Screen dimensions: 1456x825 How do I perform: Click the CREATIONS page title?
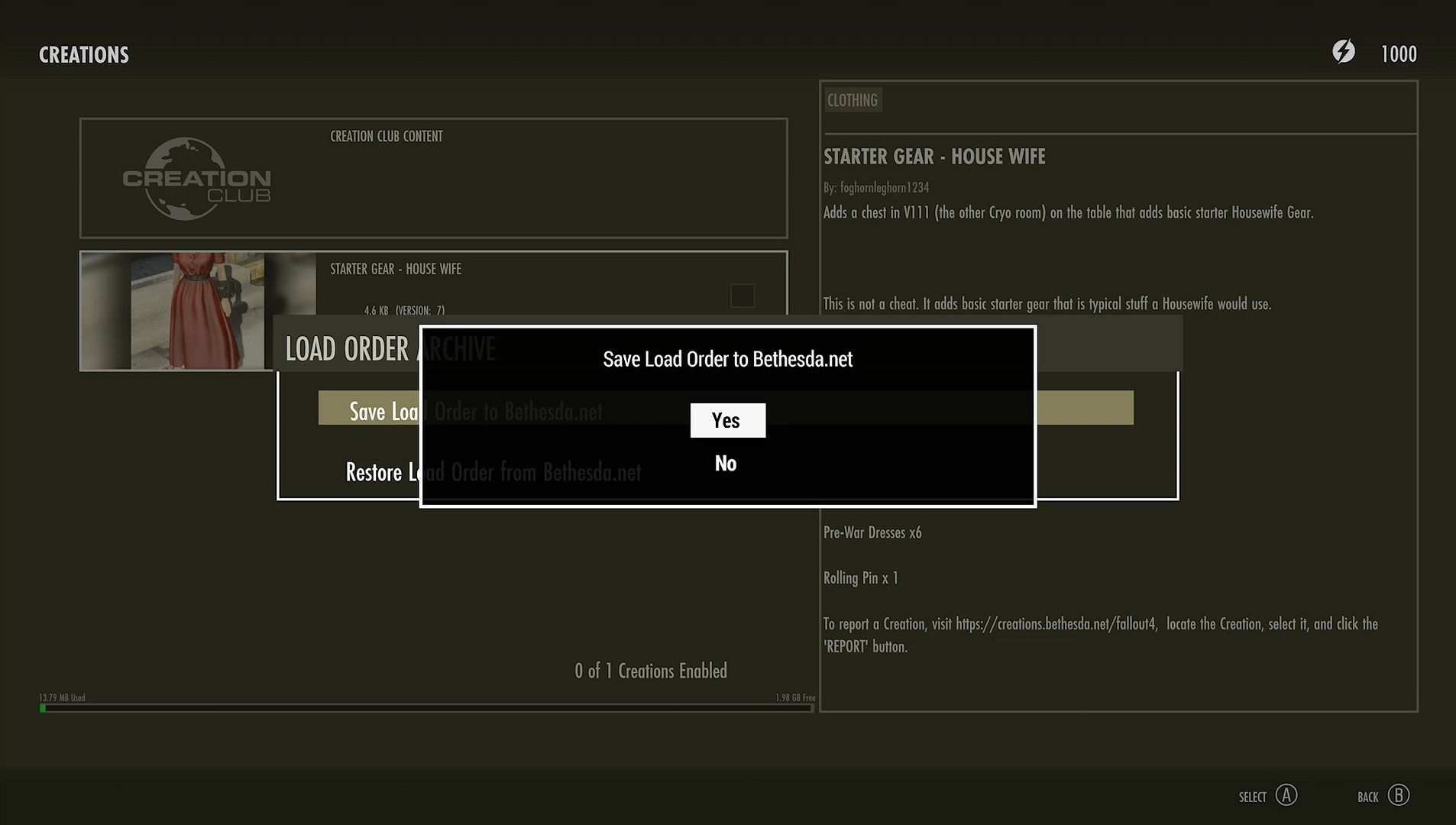click(84, 55)
